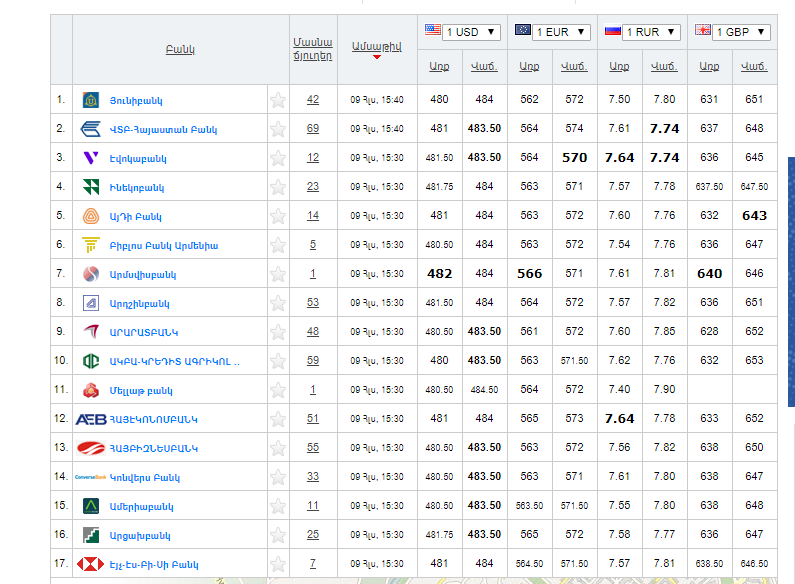795x584 pixels.
Task: Click the EU flag icon beside EUR
Action: (x=523, y=30)
